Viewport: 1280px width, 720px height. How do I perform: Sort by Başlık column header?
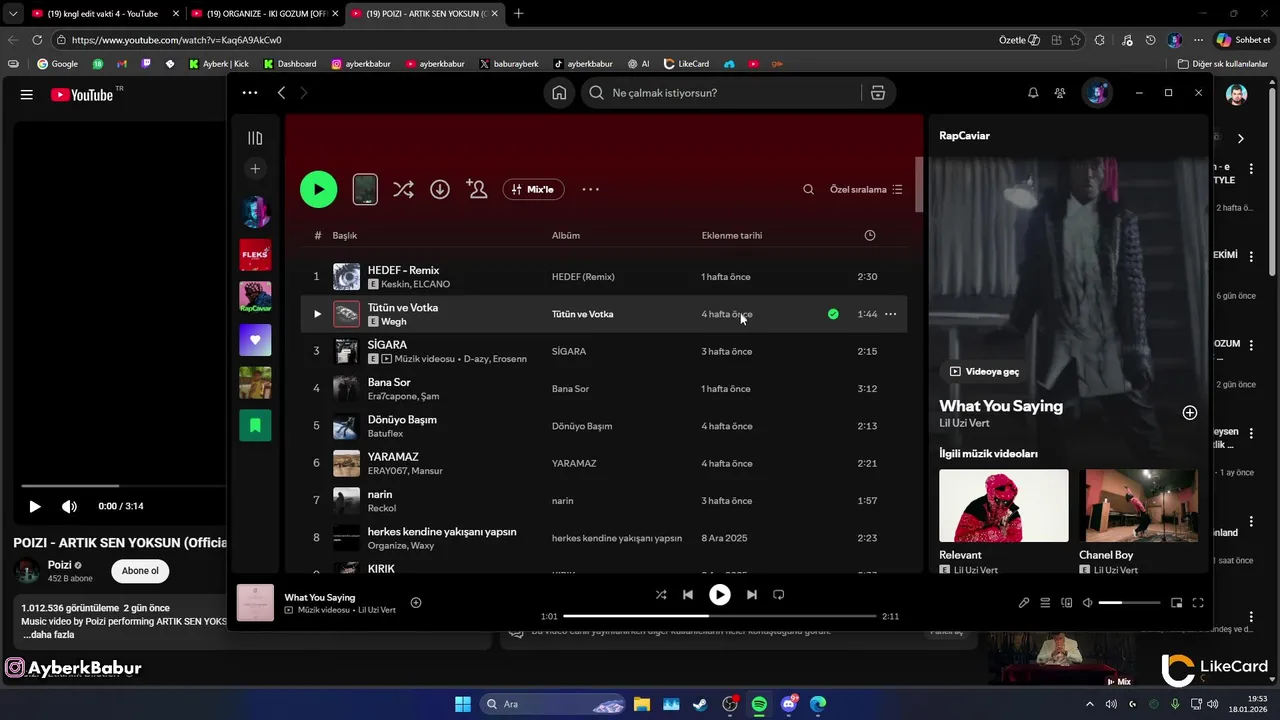point(345,236)
